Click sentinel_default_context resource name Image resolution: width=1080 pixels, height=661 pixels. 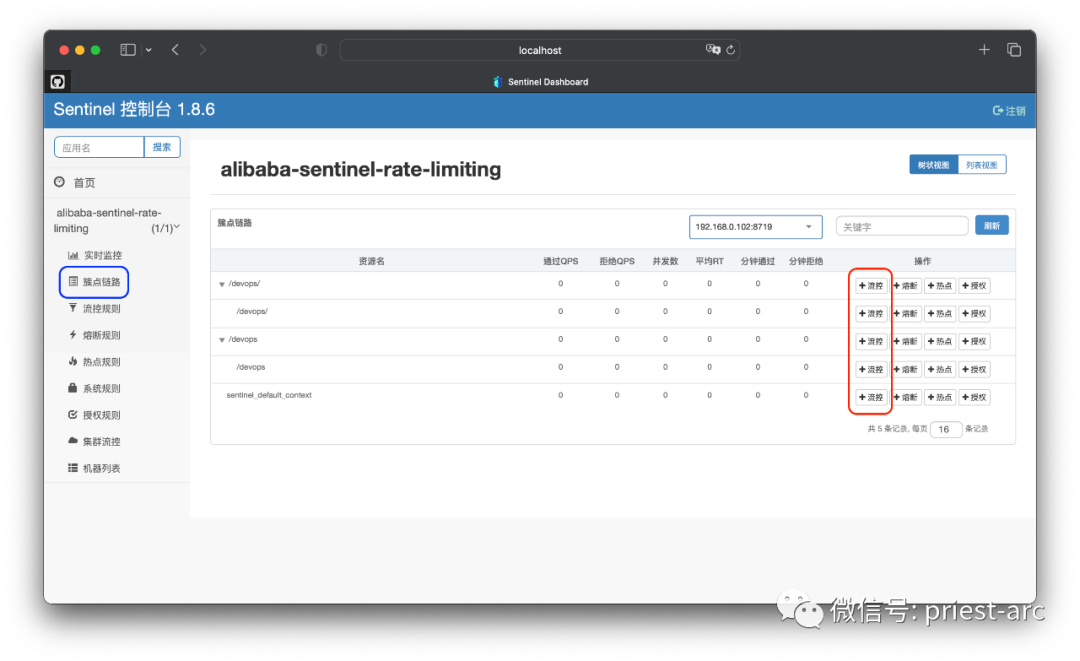tap(269, 395)
